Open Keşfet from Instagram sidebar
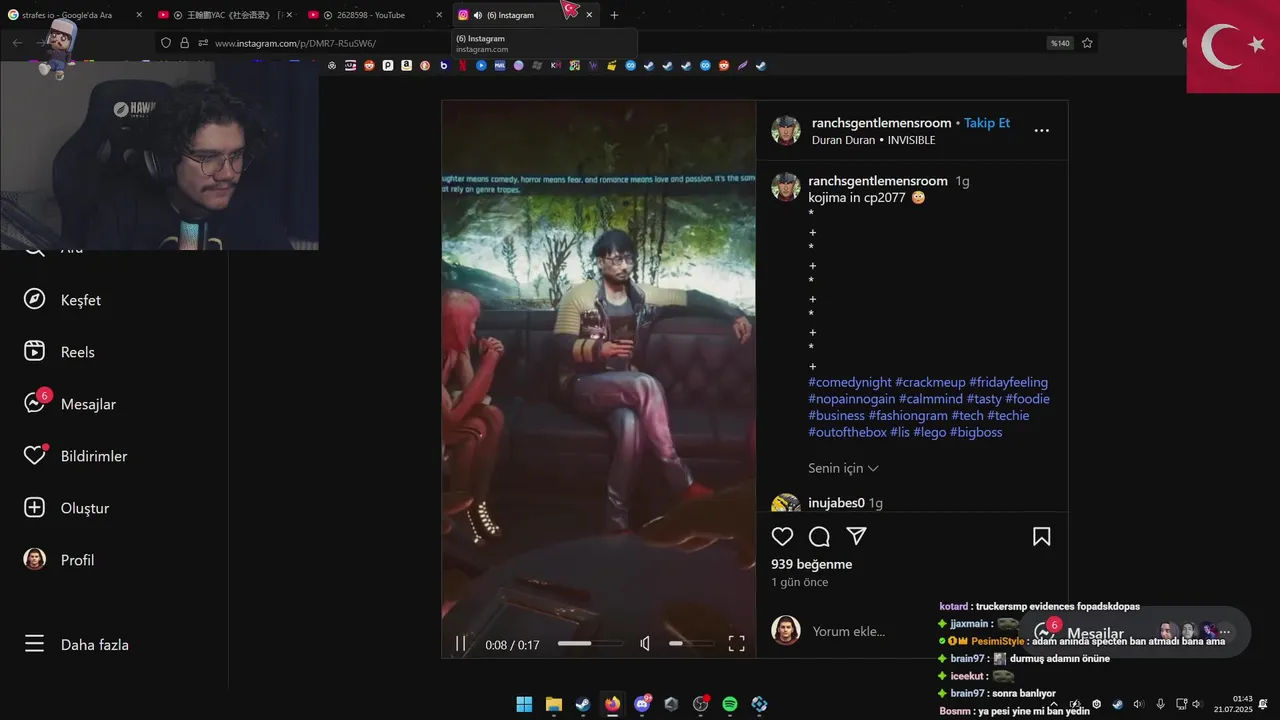The height and width of the screenshot is (720, 1280). coord(62,300)
